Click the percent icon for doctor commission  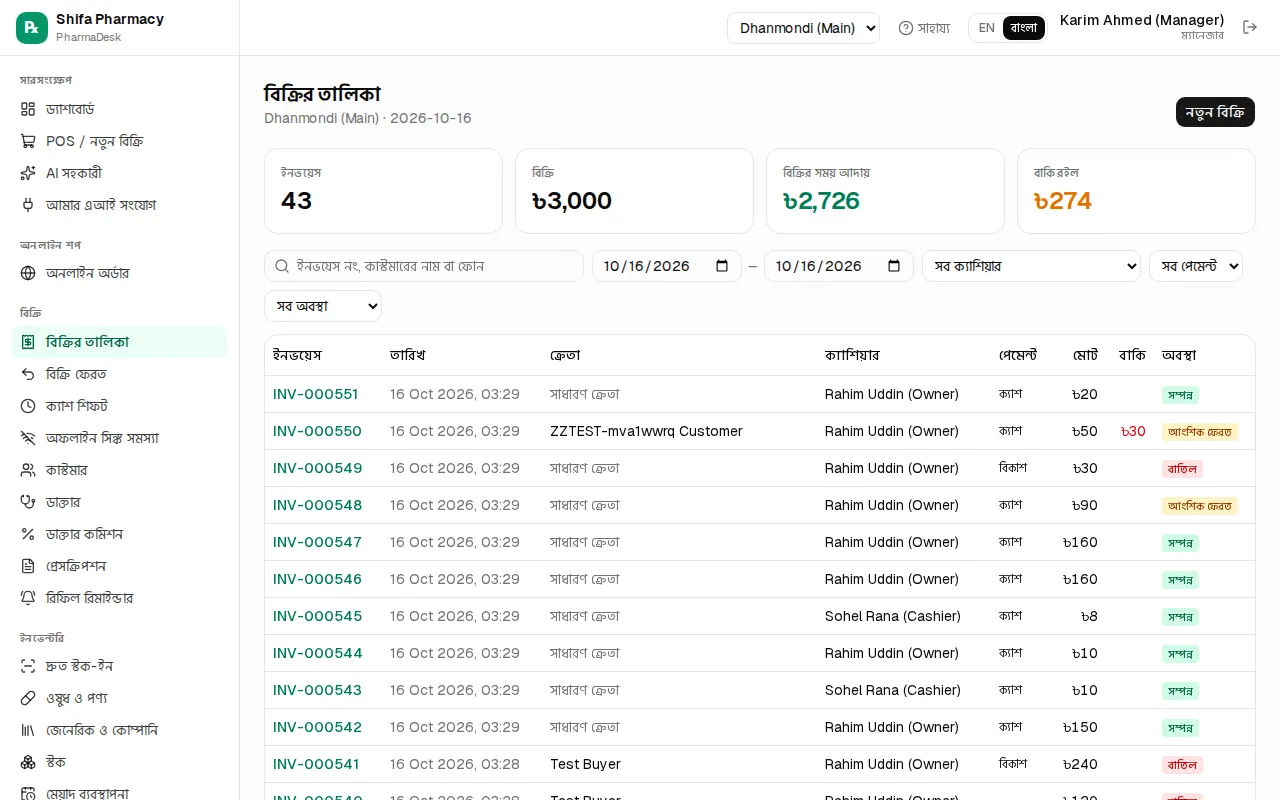pyautogui.click(x=28, y=534)
